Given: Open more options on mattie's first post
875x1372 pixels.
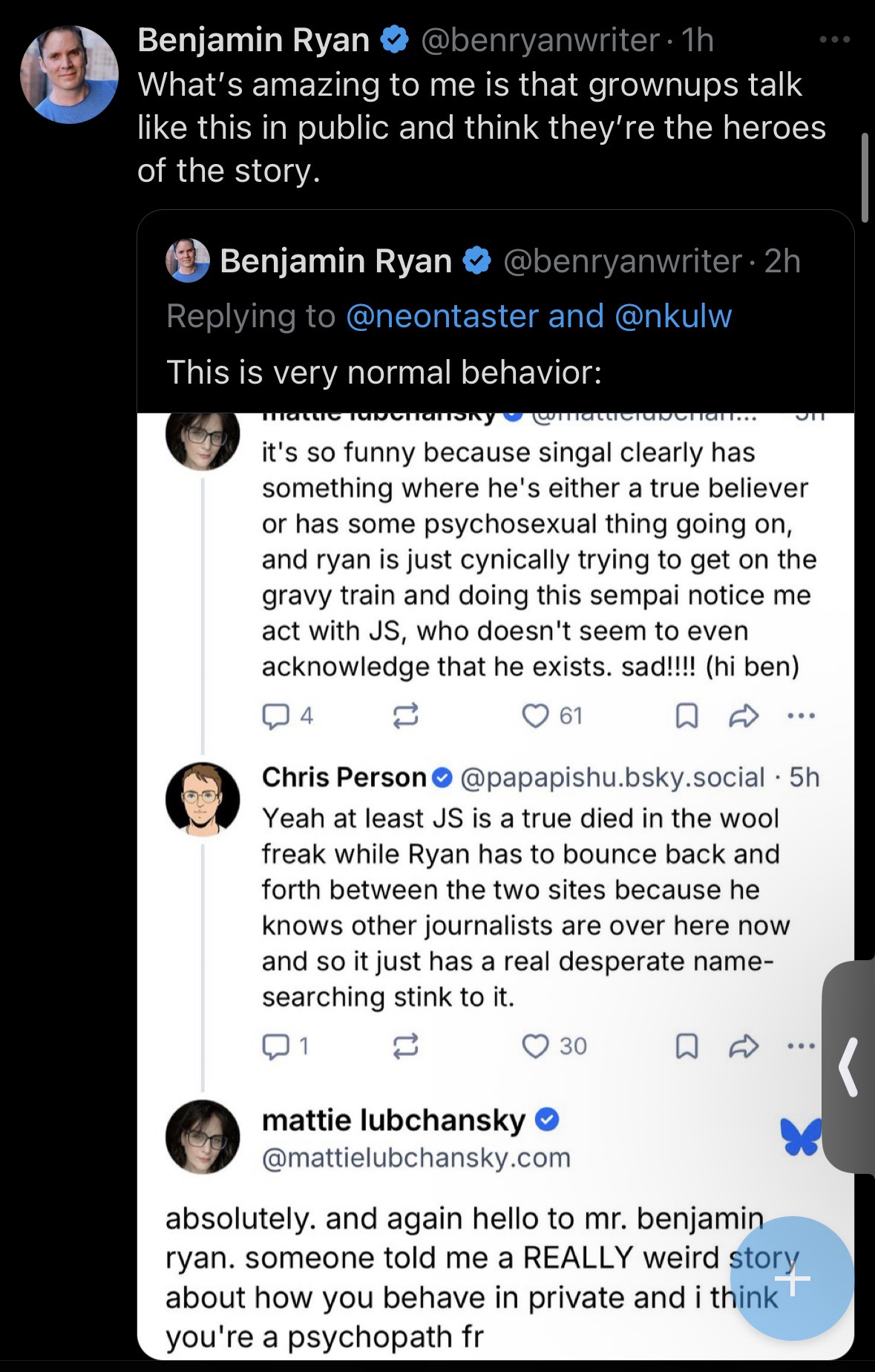Looking at the screenshot, I should (801, 715).
